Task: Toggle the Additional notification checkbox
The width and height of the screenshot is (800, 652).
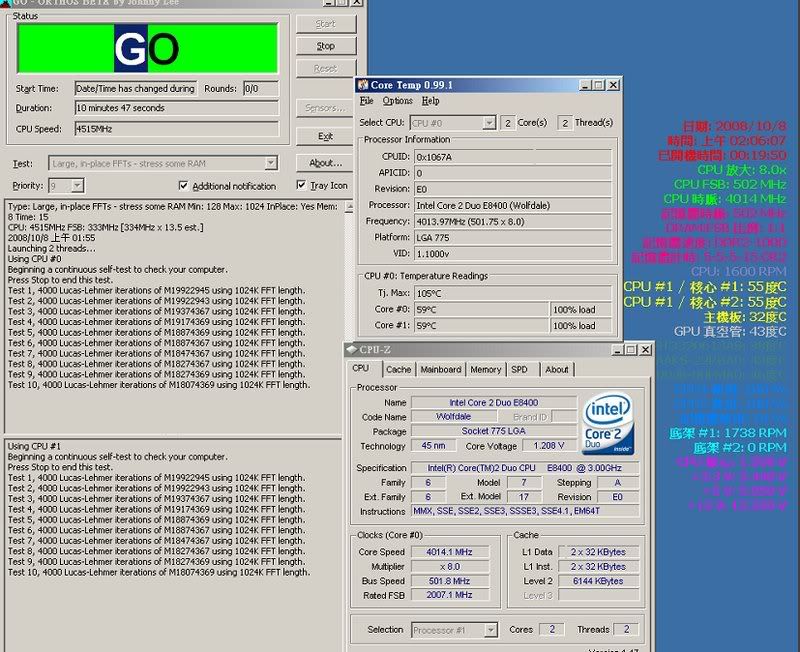Action: click(x=184, y=186)
